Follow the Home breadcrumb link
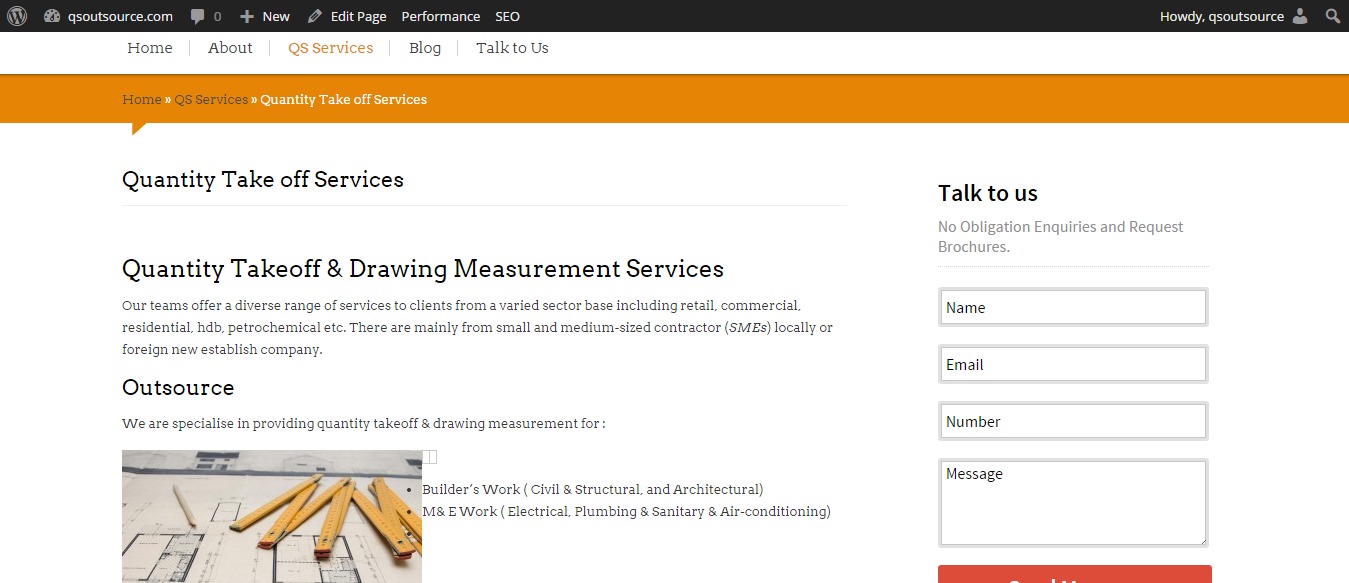Image resolution: width=1349 pixels, height=583 pixels. tap(141, 99)
